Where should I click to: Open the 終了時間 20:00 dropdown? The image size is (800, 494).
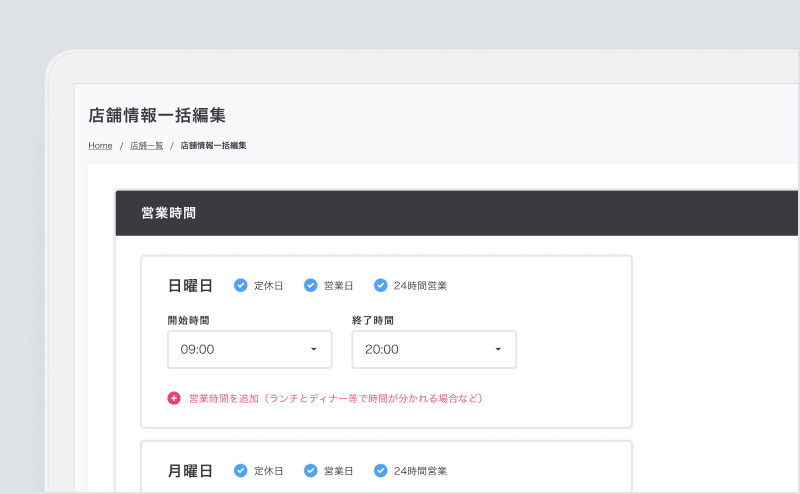(x=434, y=350)
